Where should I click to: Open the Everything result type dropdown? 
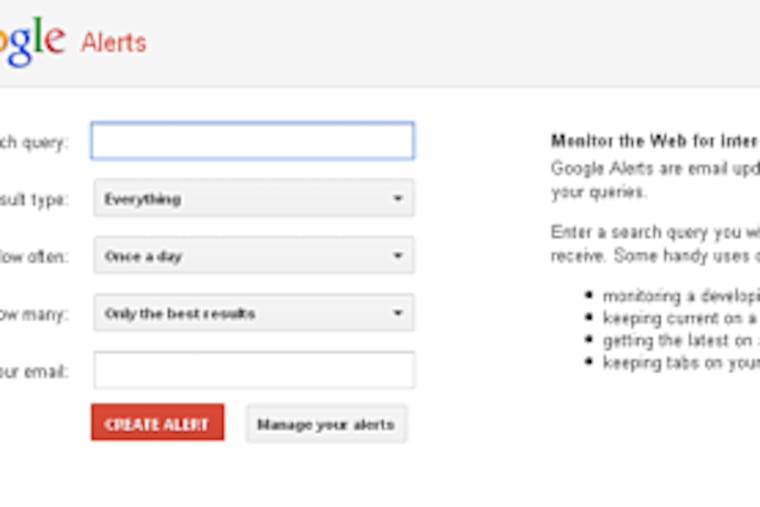[x=253, y=199]
